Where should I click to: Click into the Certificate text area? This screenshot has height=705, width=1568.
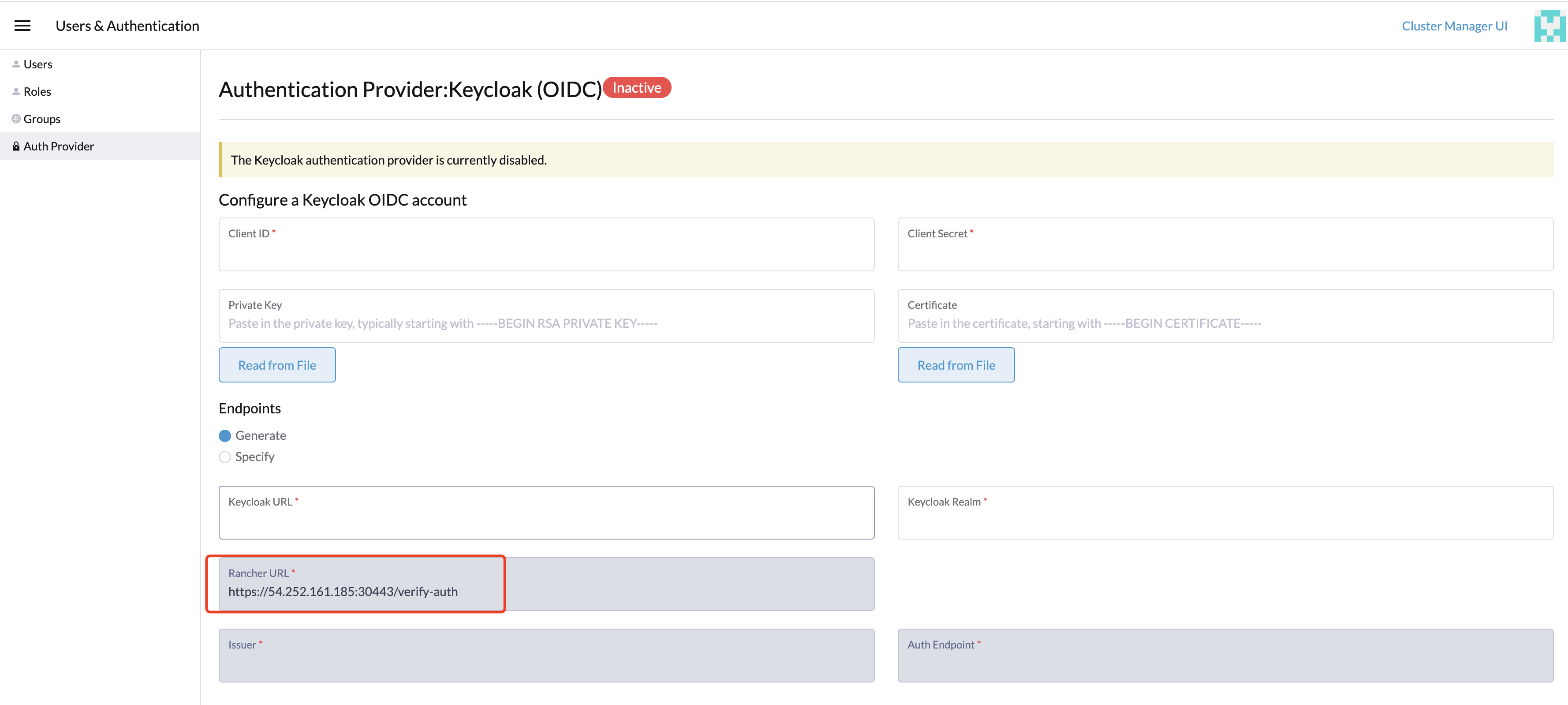[1225, 316]
